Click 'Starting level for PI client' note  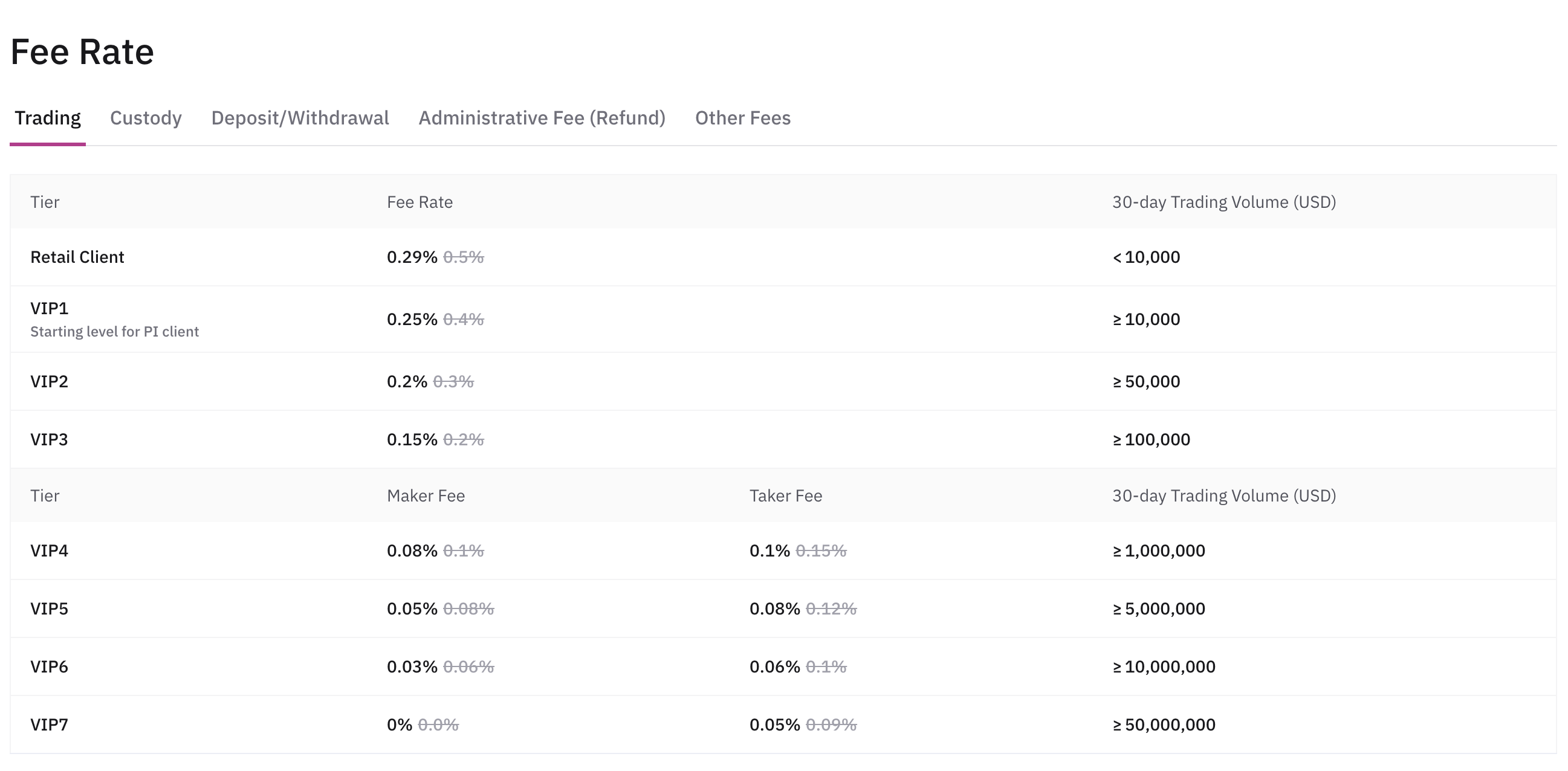[x=114, y=332]
